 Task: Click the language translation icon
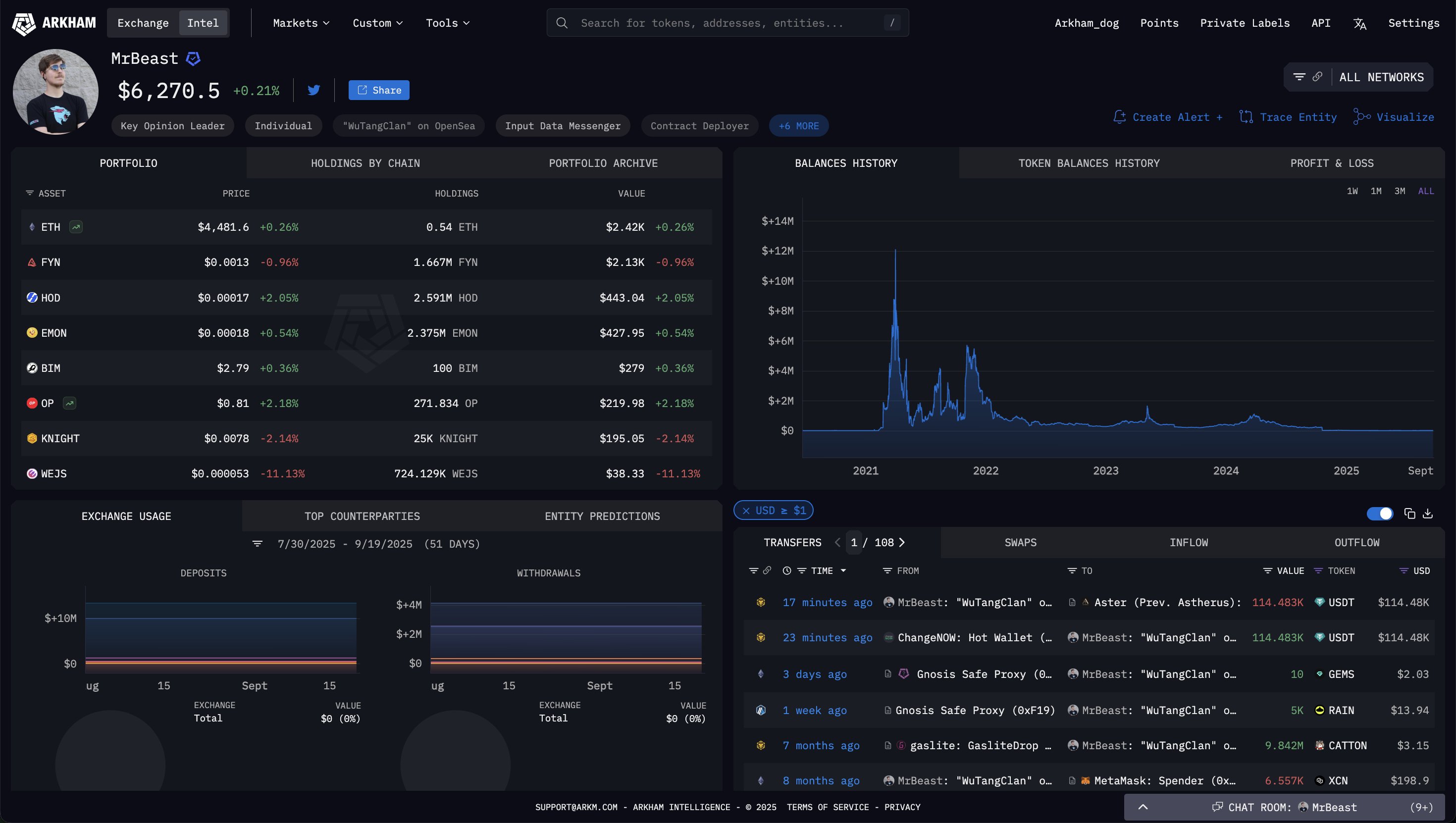(1359, 23)
